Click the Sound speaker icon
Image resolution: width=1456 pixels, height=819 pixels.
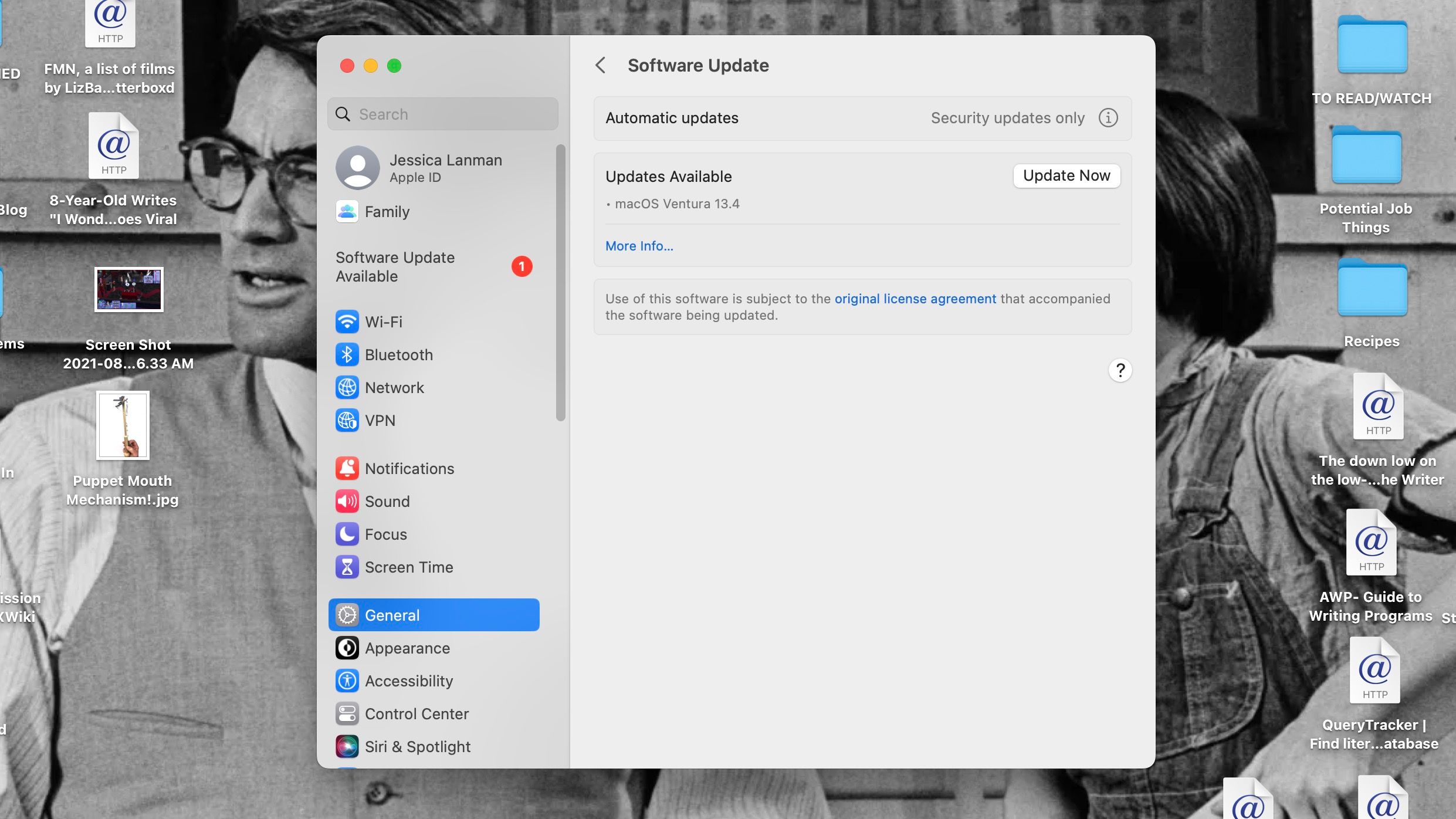[347, 501]
